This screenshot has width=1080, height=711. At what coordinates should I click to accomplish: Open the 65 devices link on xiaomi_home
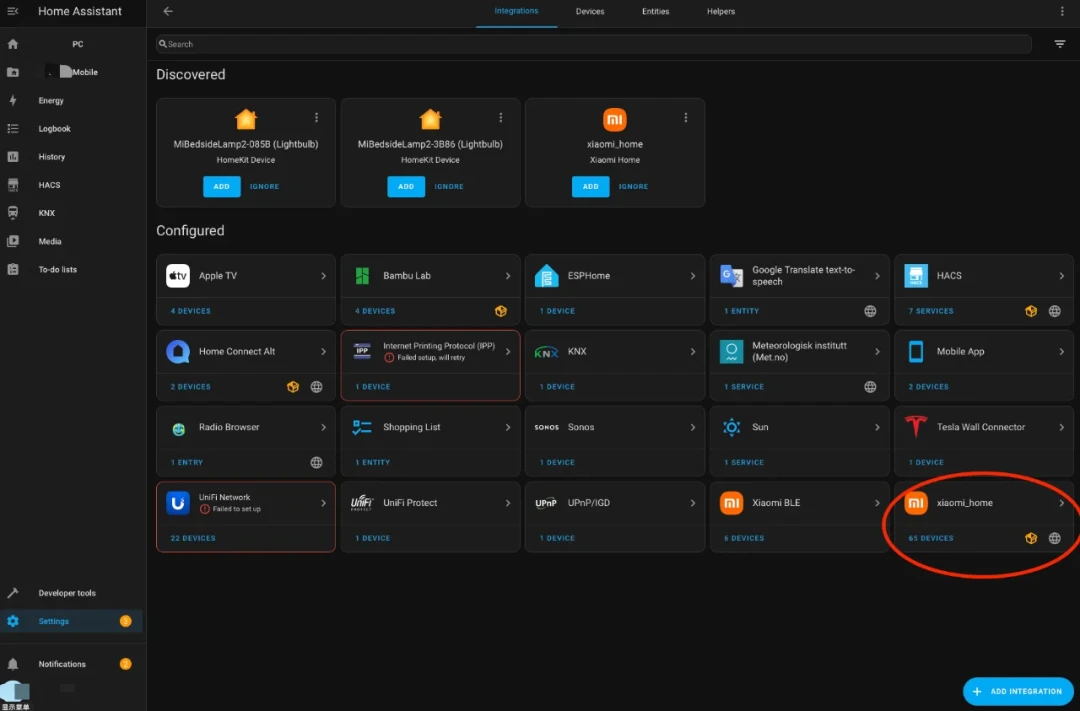pos(931,538)
